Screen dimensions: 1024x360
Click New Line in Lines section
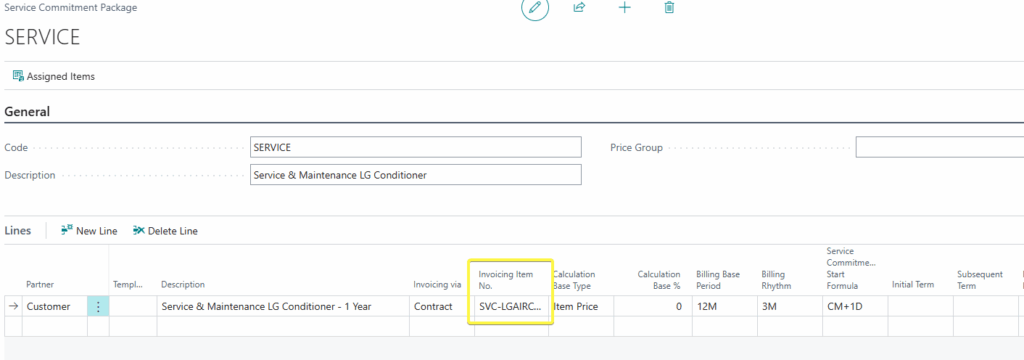pos(89,231)
